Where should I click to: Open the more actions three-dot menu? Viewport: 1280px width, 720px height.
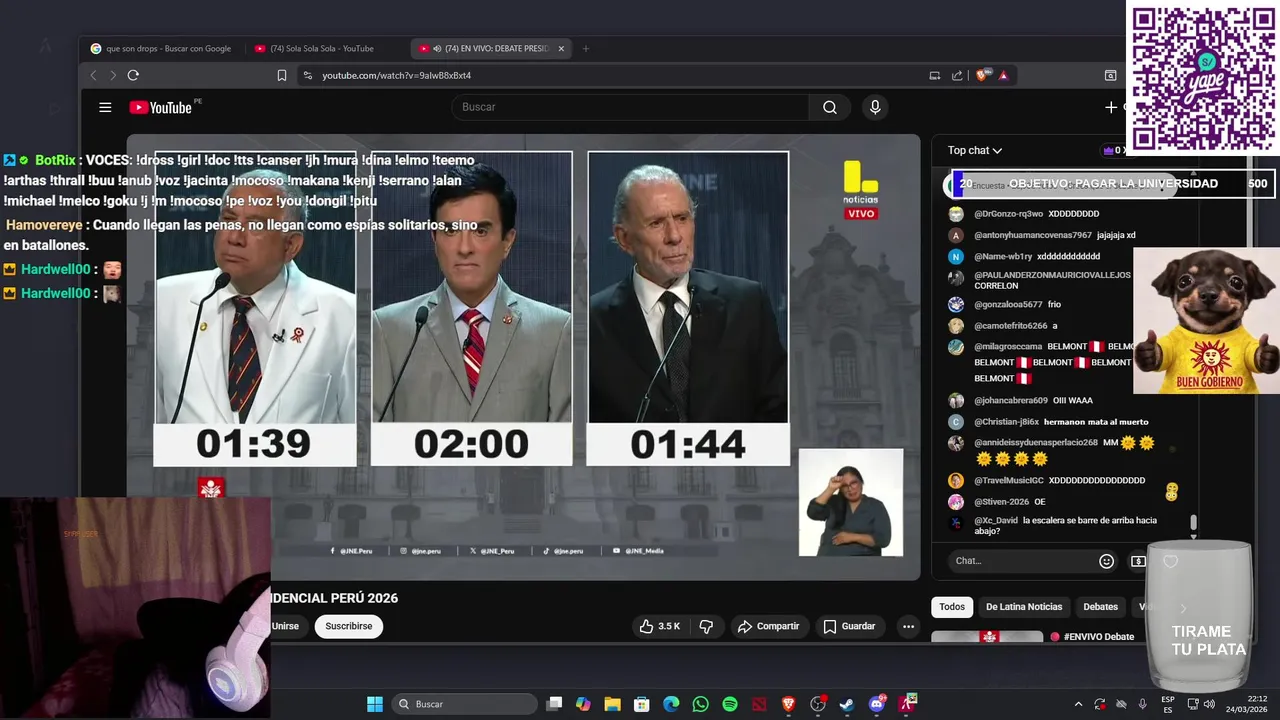point(908,626)
